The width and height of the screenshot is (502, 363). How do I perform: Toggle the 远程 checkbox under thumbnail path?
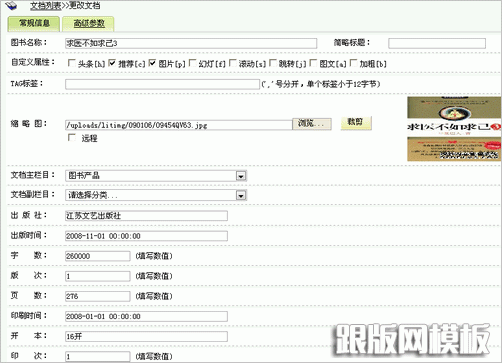pos(72,137)
